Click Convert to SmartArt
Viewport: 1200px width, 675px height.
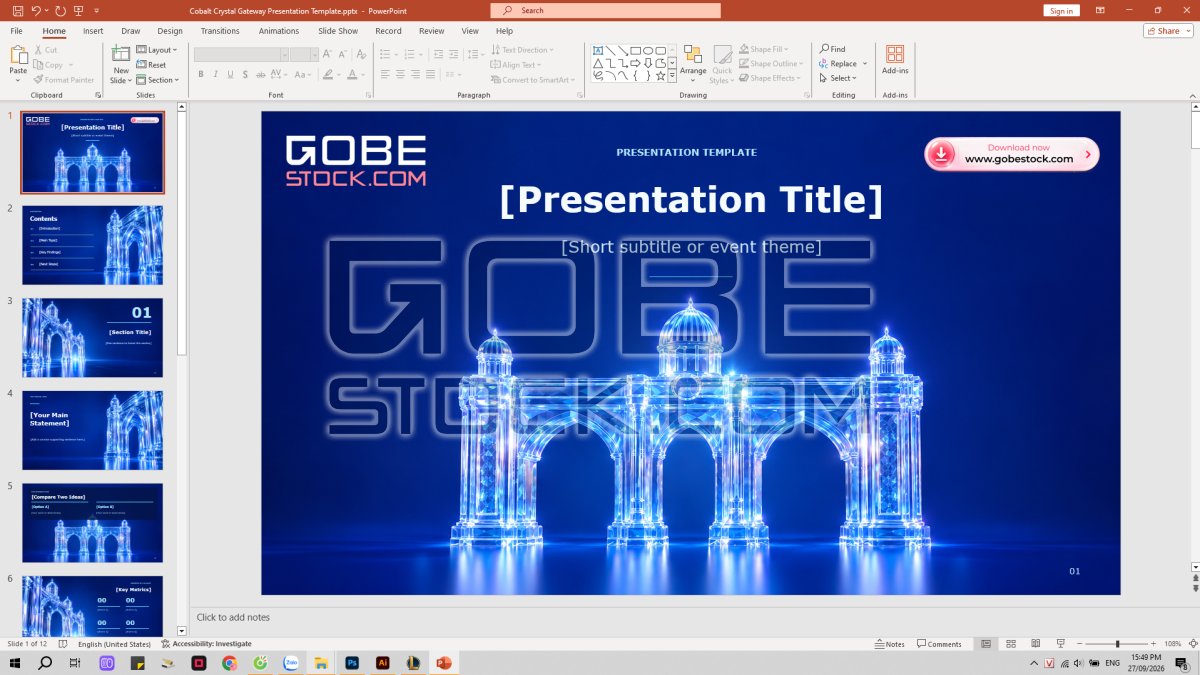point(531,80)
